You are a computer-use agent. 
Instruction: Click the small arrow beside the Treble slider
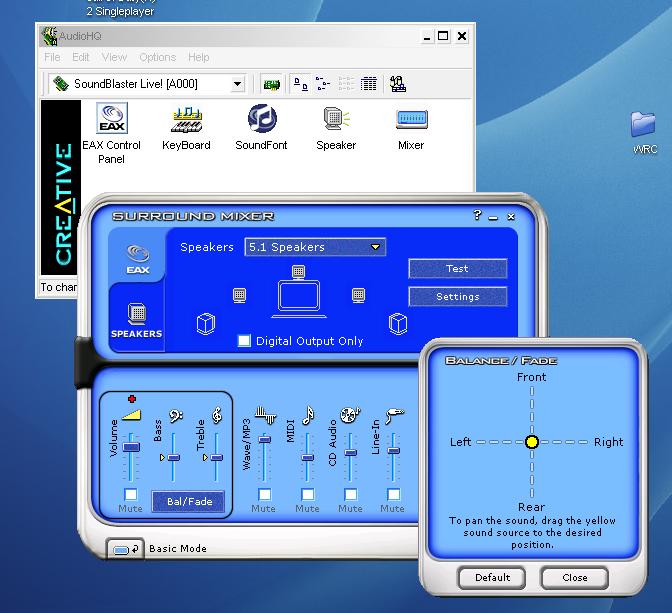pyautogui.click(x=205, y=457)
